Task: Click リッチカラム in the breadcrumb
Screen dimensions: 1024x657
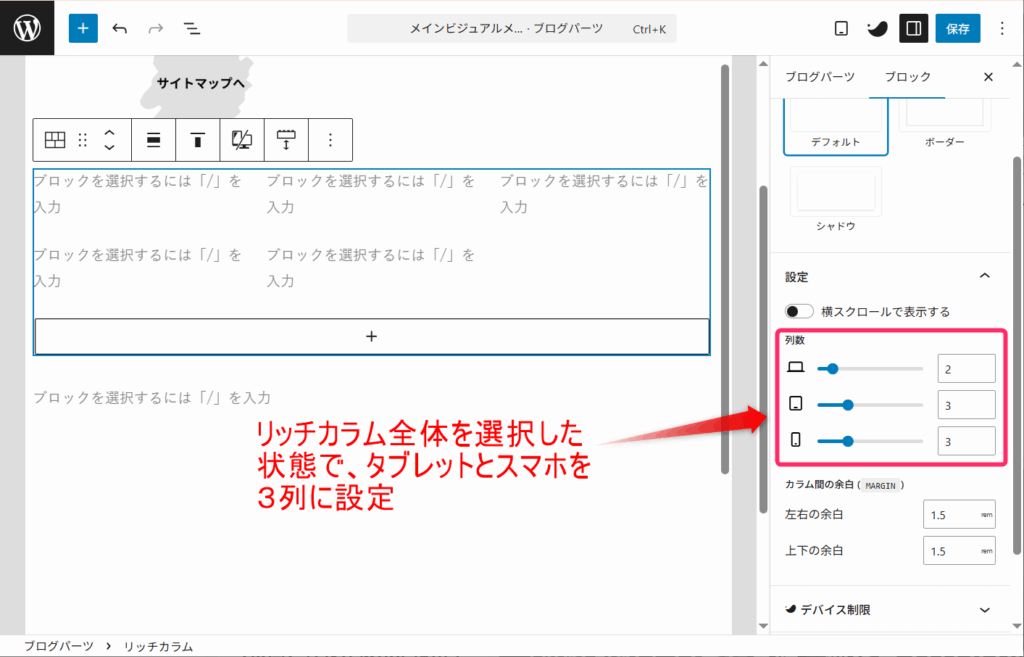Action: click(158, 647)
